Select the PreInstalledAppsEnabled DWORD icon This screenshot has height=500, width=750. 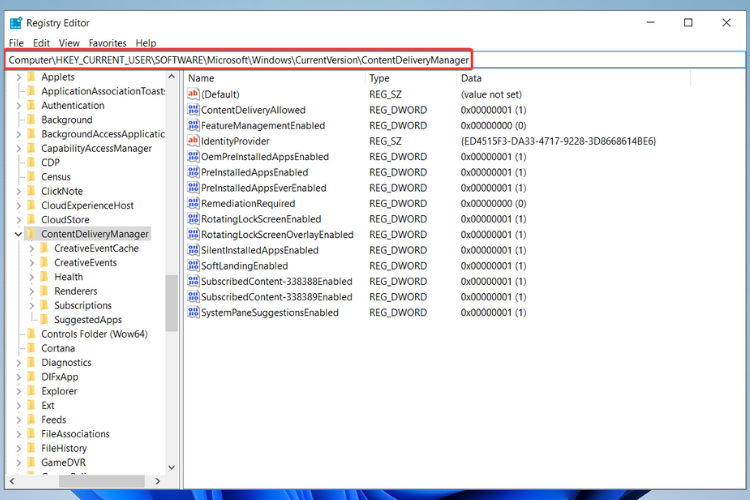(x=193, y=172)
